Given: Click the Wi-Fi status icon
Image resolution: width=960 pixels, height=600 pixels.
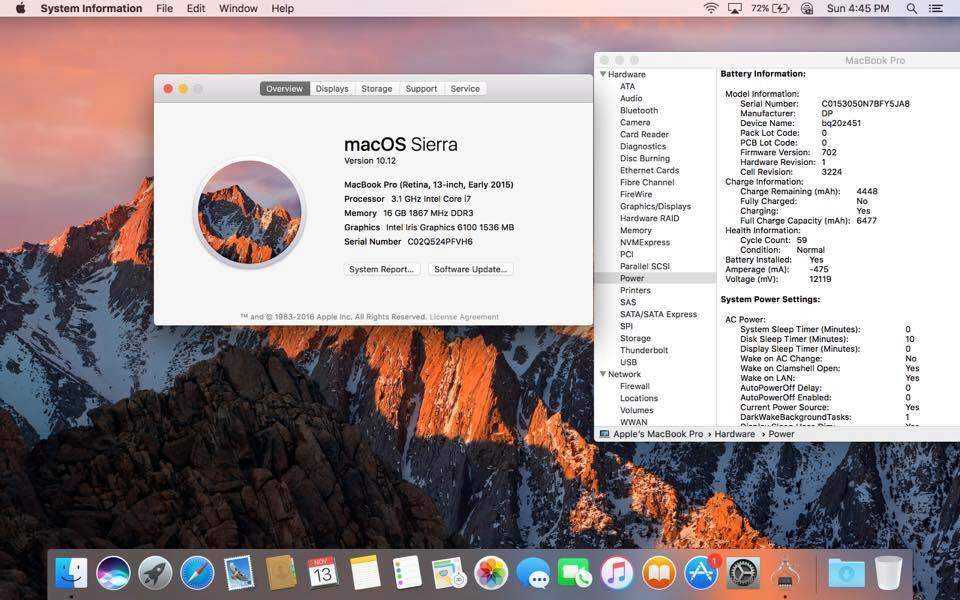Looking at the screenshot, I should coord(710,9).
